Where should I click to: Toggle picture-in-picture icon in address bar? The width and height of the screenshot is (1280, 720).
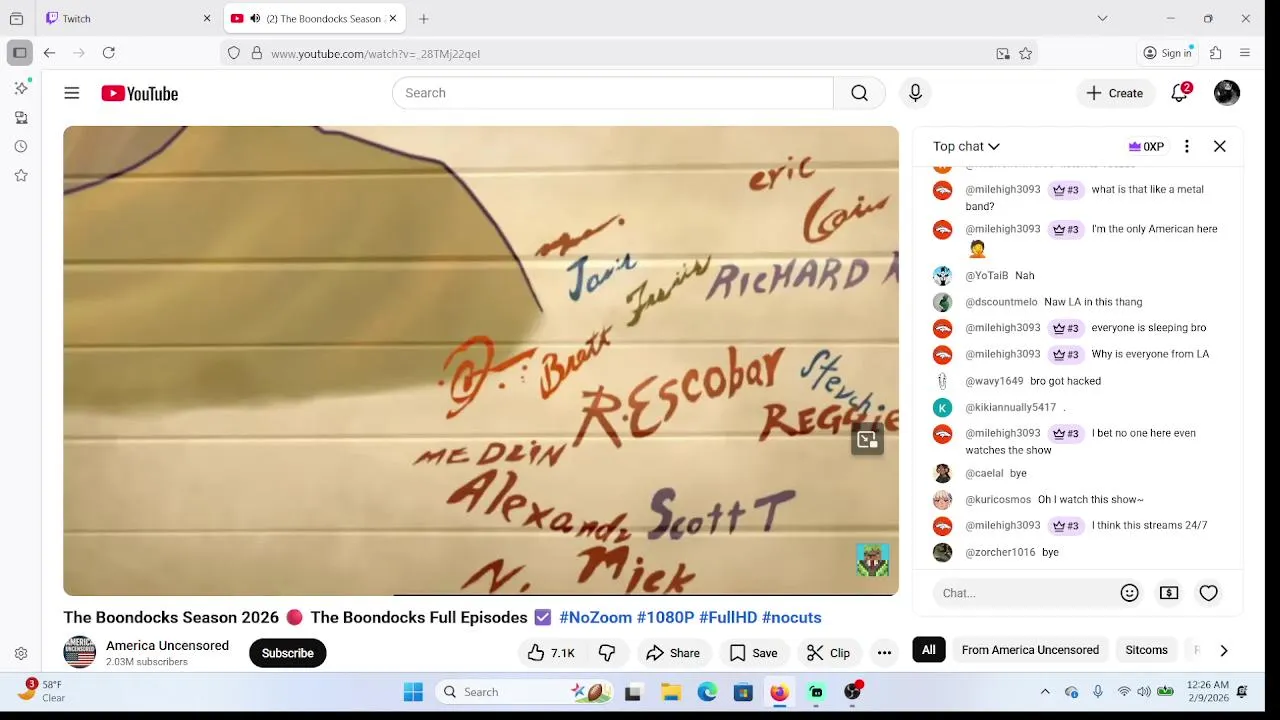click(1003, 54)
